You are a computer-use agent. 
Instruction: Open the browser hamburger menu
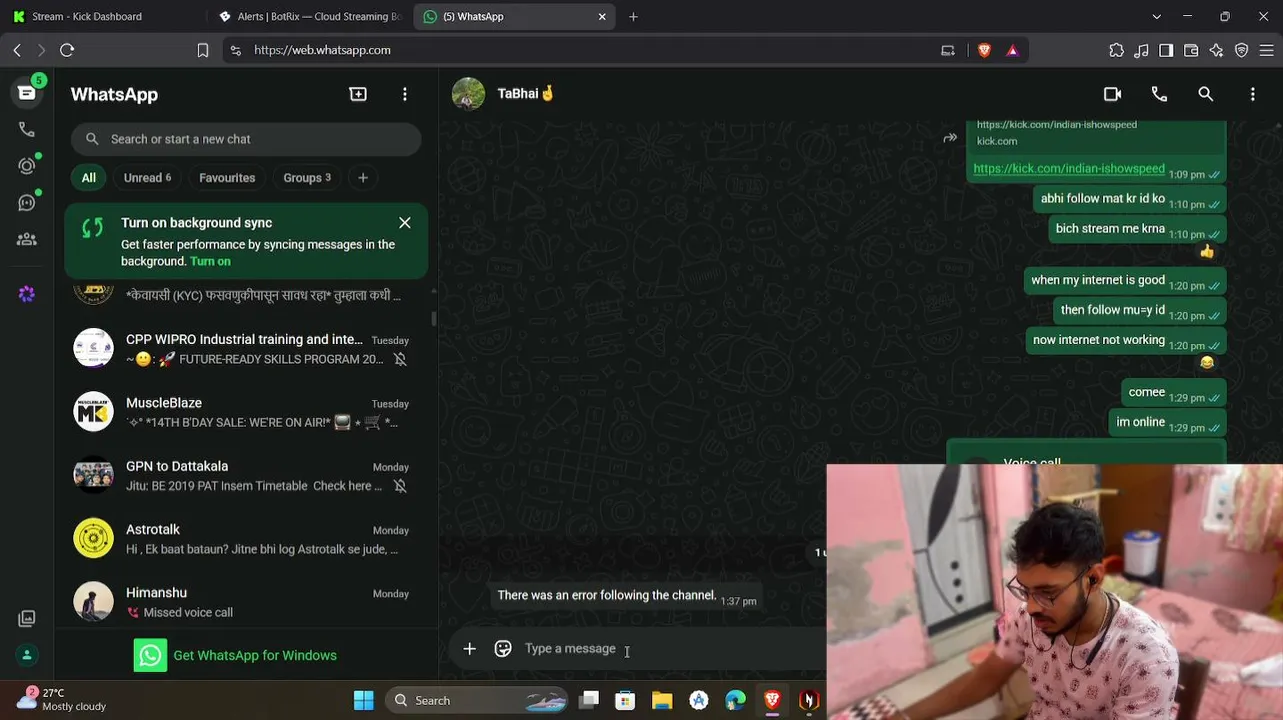tap(1266, 50)
